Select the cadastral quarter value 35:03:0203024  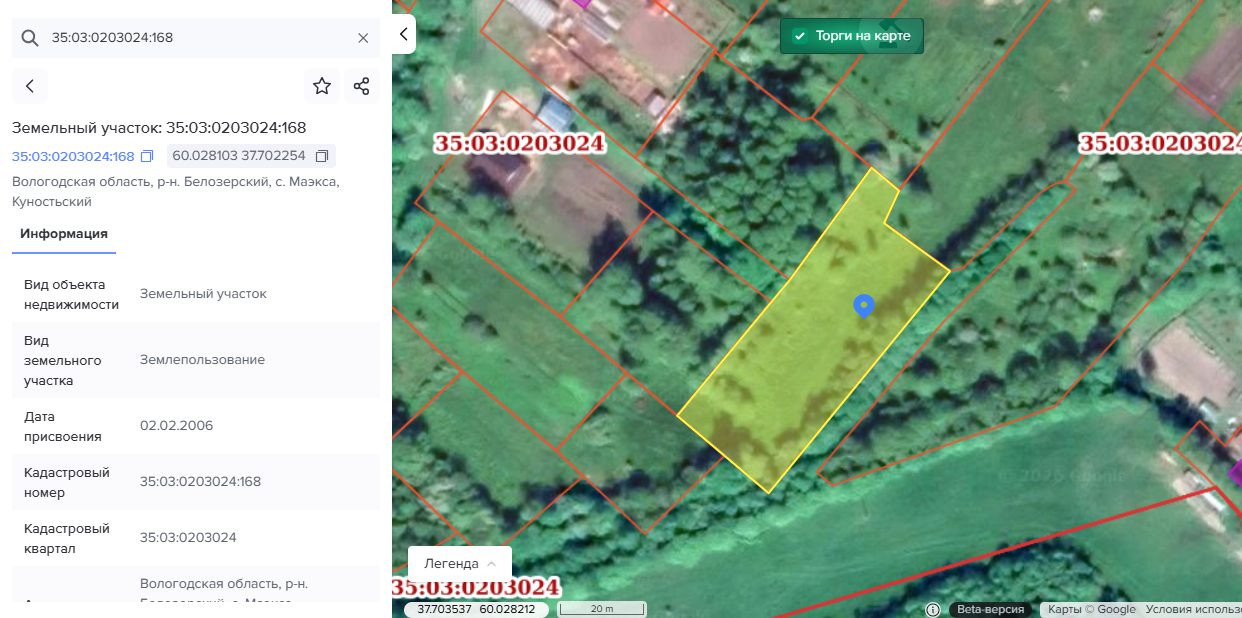coord(189,537)
